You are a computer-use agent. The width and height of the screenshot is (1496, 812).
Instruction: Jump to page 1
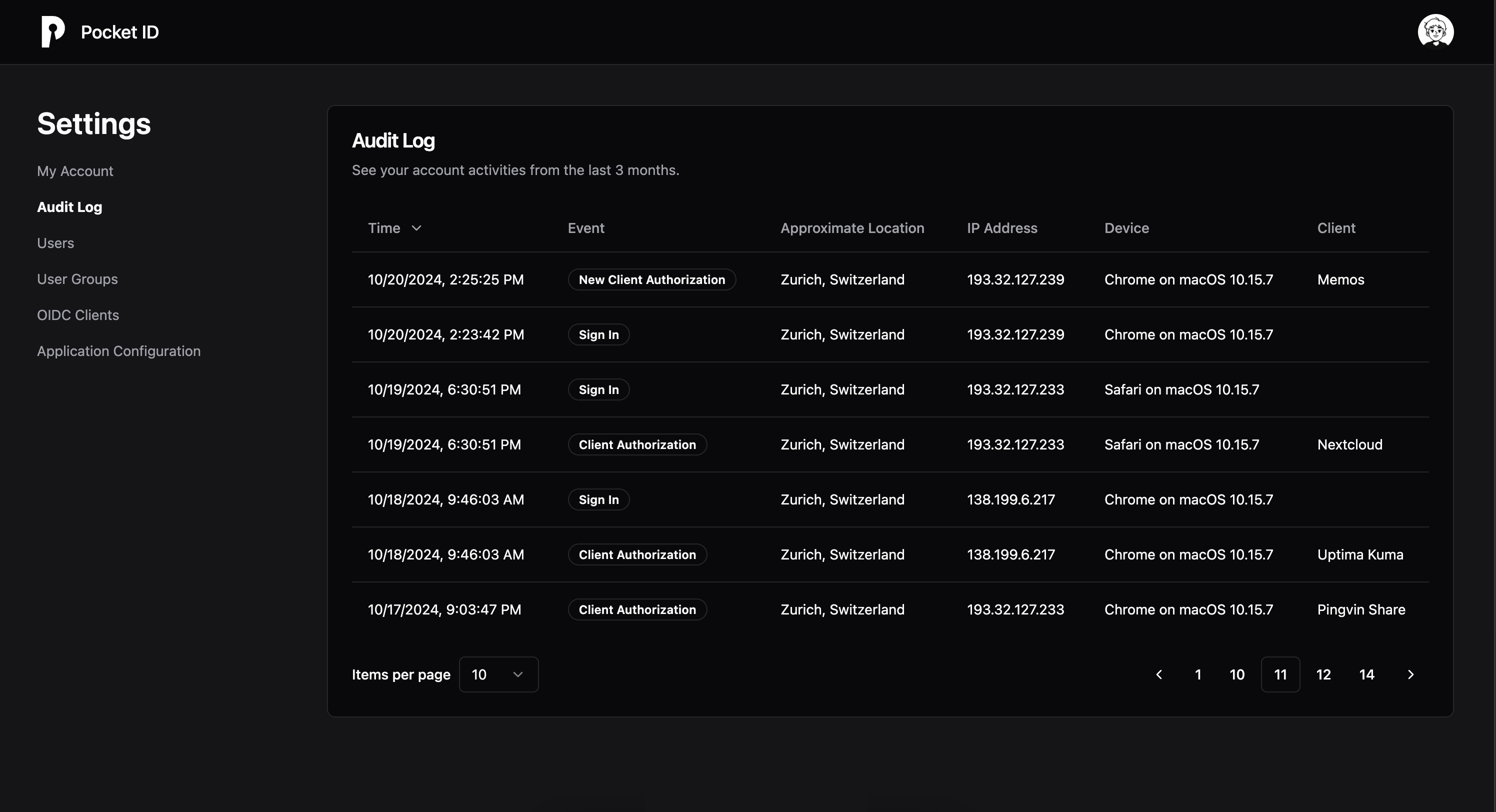click(1197, 674)
